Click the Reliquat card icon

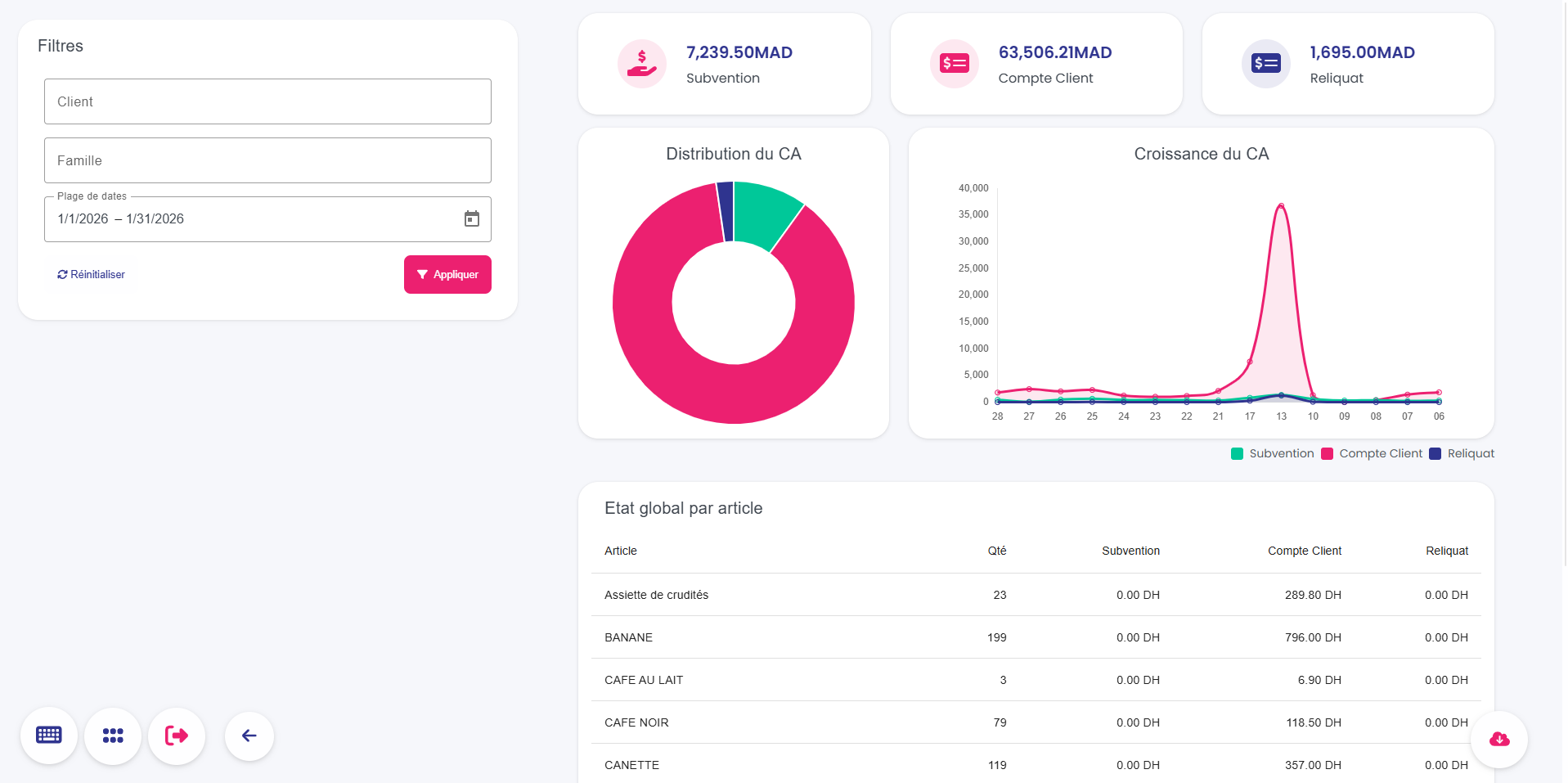[x=1265, y=64]
